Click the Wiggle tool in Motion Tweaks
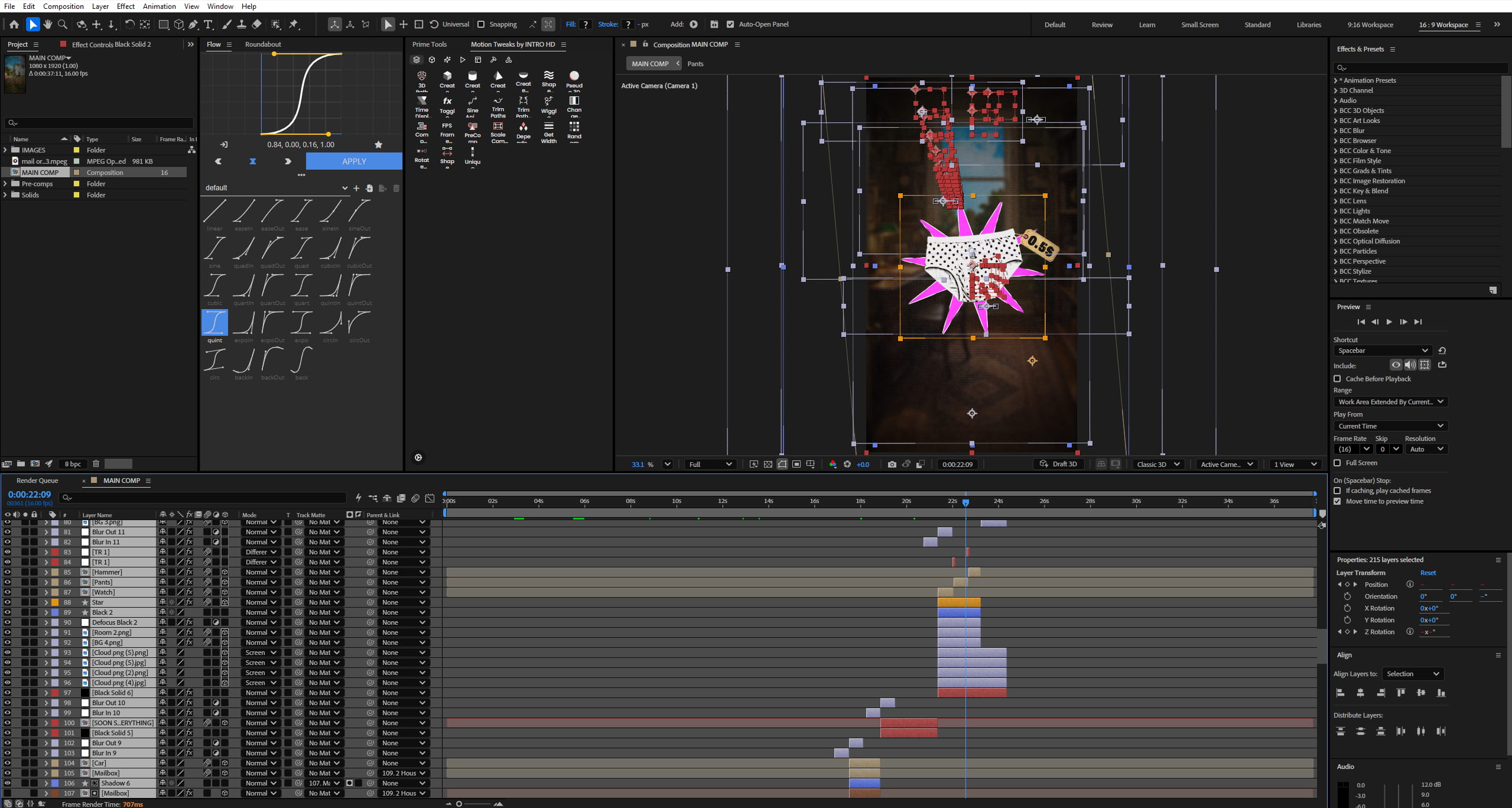The image size is (1512, 808). click(x=549, y=104)
